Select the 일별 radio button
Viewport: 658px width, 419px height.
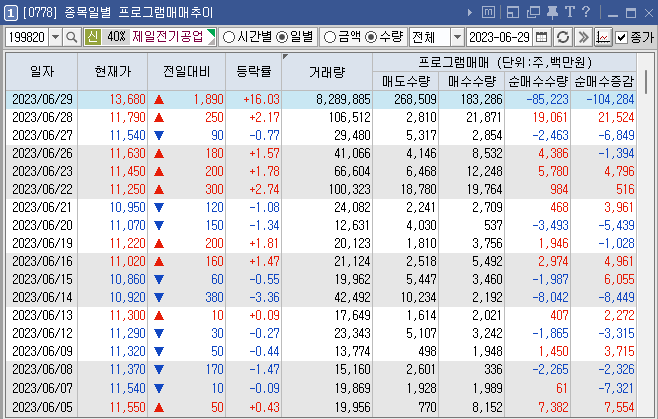tap(282, 37)
